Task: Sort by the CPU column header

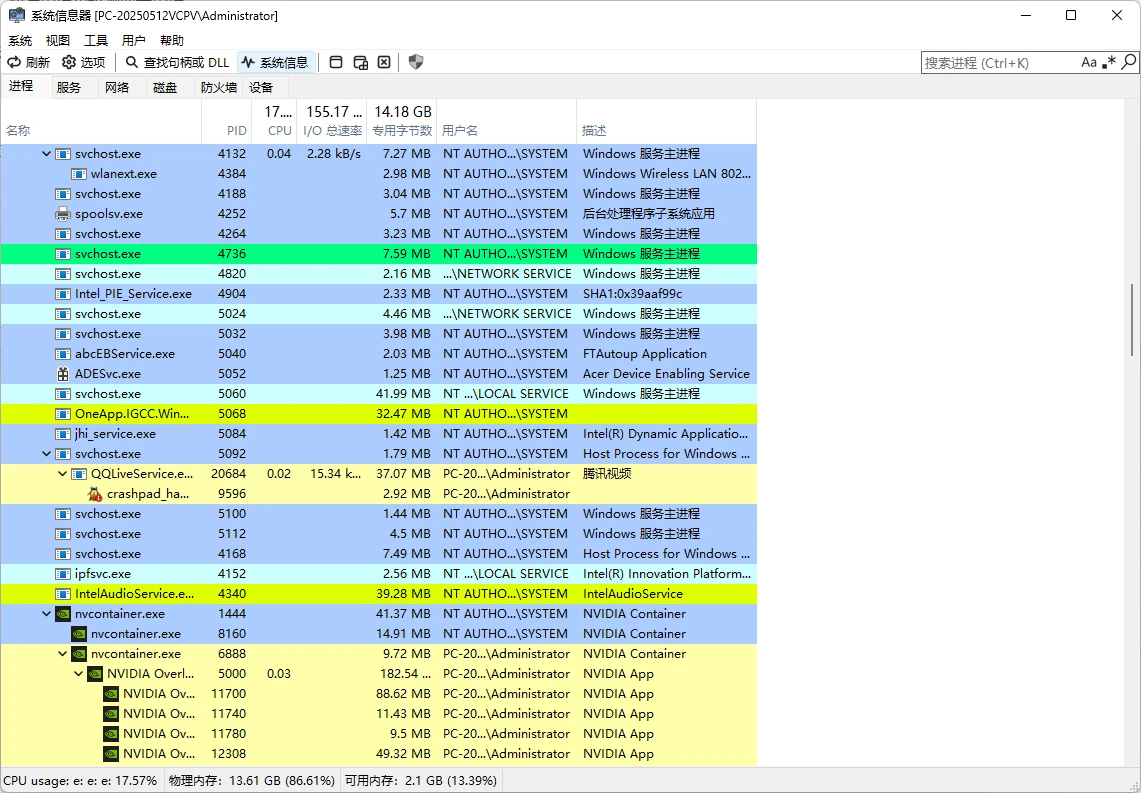Action: (x=275, y=121)
